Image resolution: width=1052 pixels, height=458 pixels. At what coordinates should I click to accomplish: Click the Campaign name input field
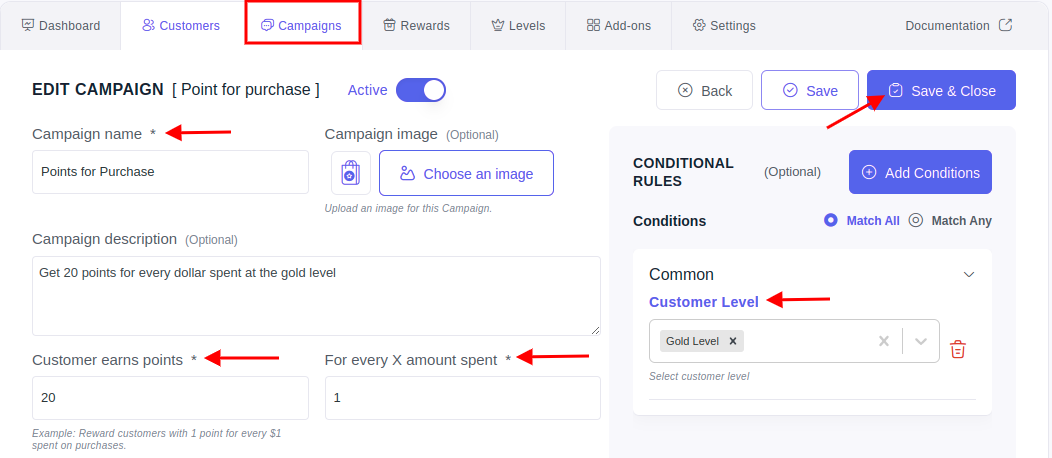point(170,172)
